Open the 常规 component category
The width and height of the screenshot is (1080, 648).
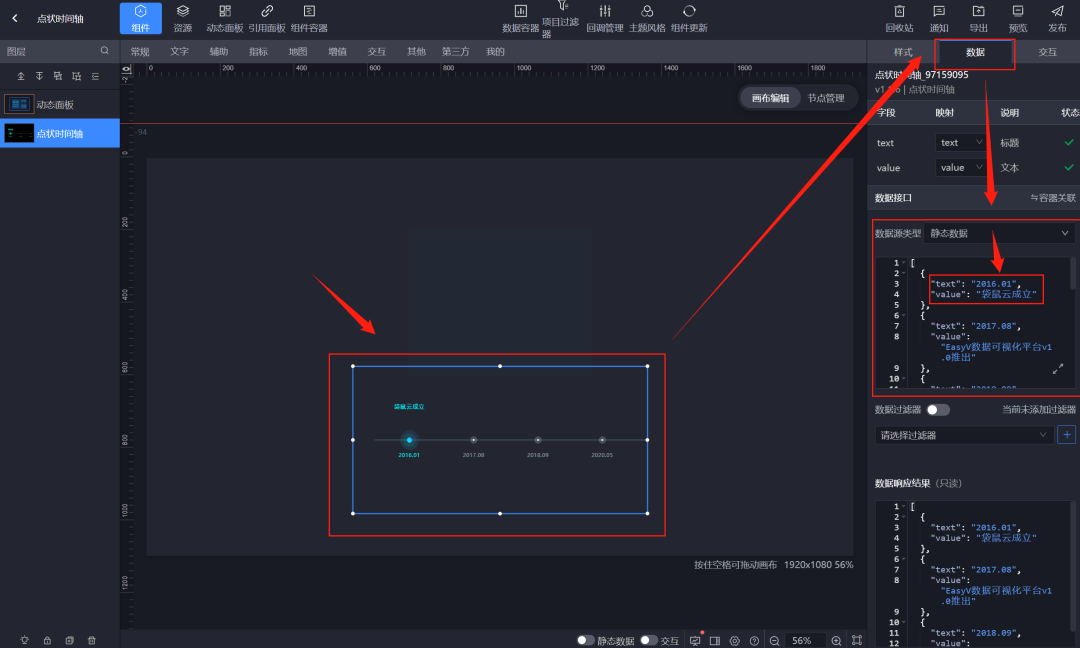point(140,52)
